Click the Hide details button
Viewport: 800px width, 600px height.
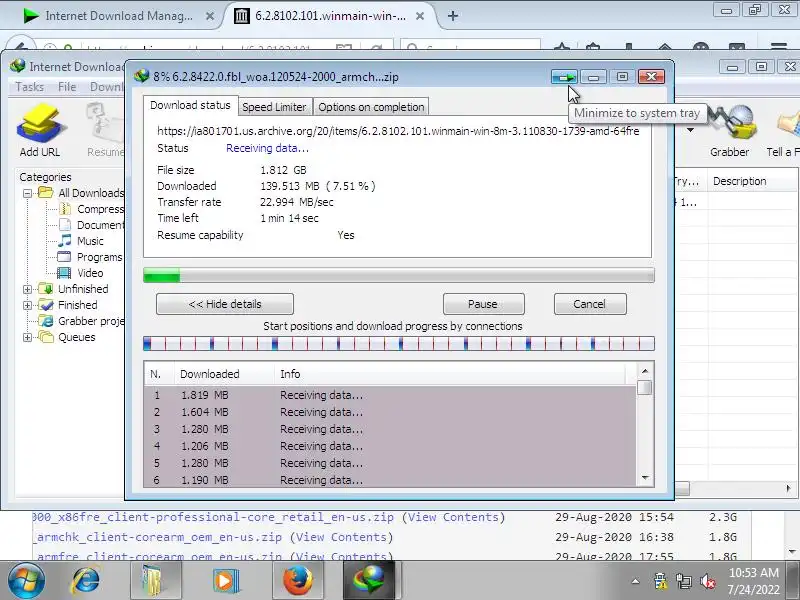coord(225,304)
